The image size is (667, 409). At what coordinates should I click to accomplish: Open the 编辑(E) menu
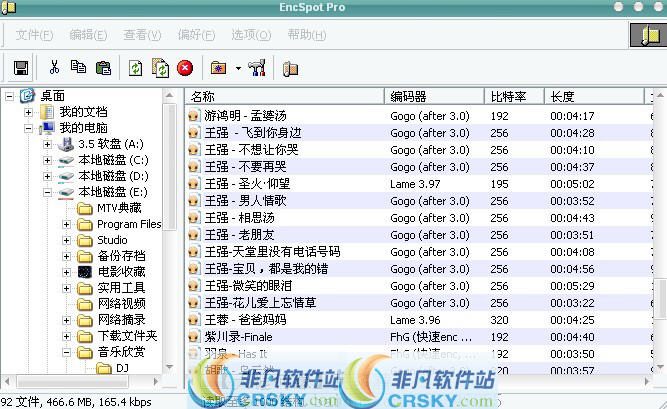tap(88, 34)
